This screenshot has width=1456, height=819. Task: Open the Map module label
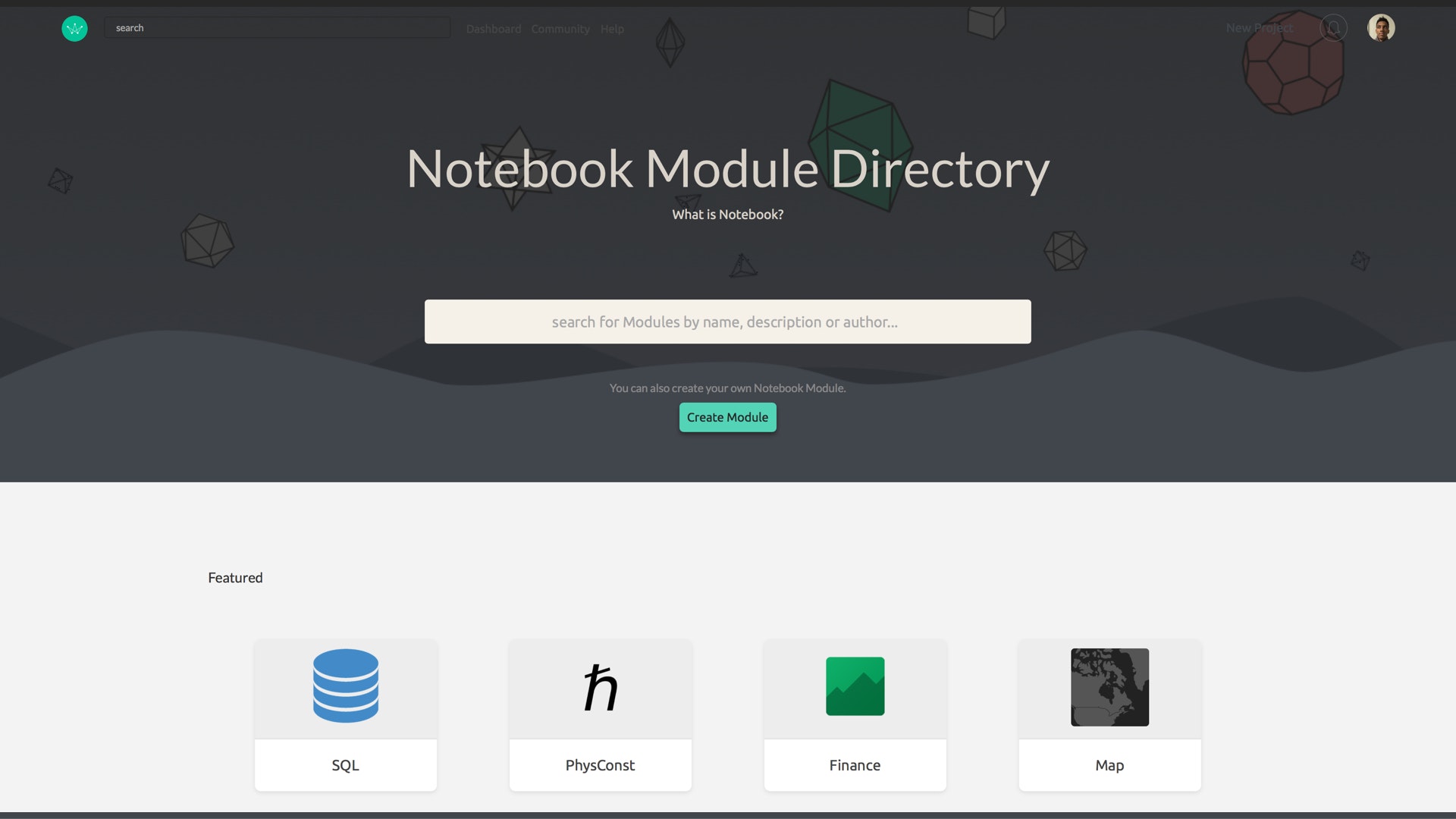coord(1109,765)
